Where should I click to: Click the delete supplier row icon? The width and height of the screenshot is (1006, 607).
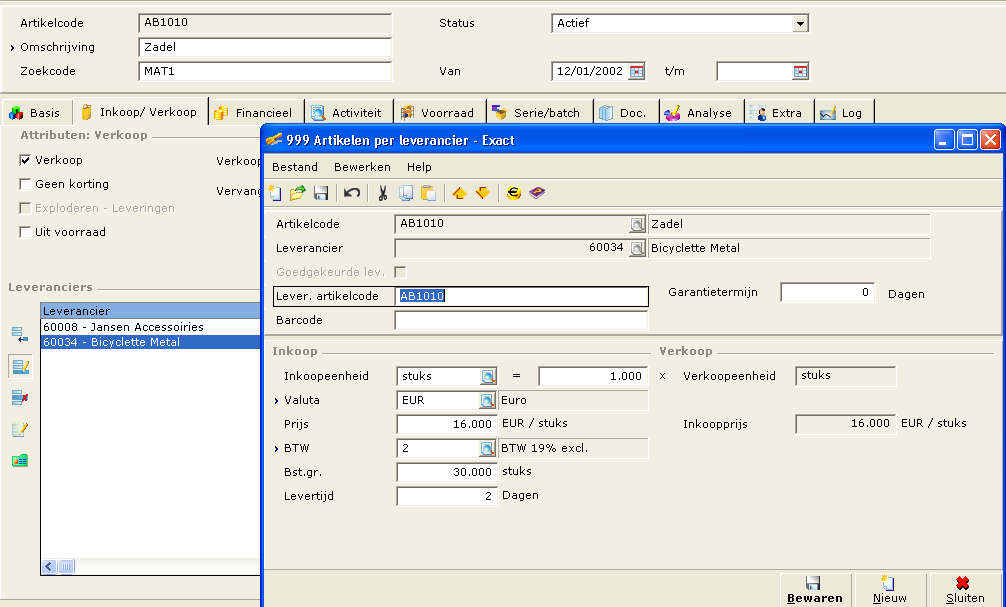(20, 398)
